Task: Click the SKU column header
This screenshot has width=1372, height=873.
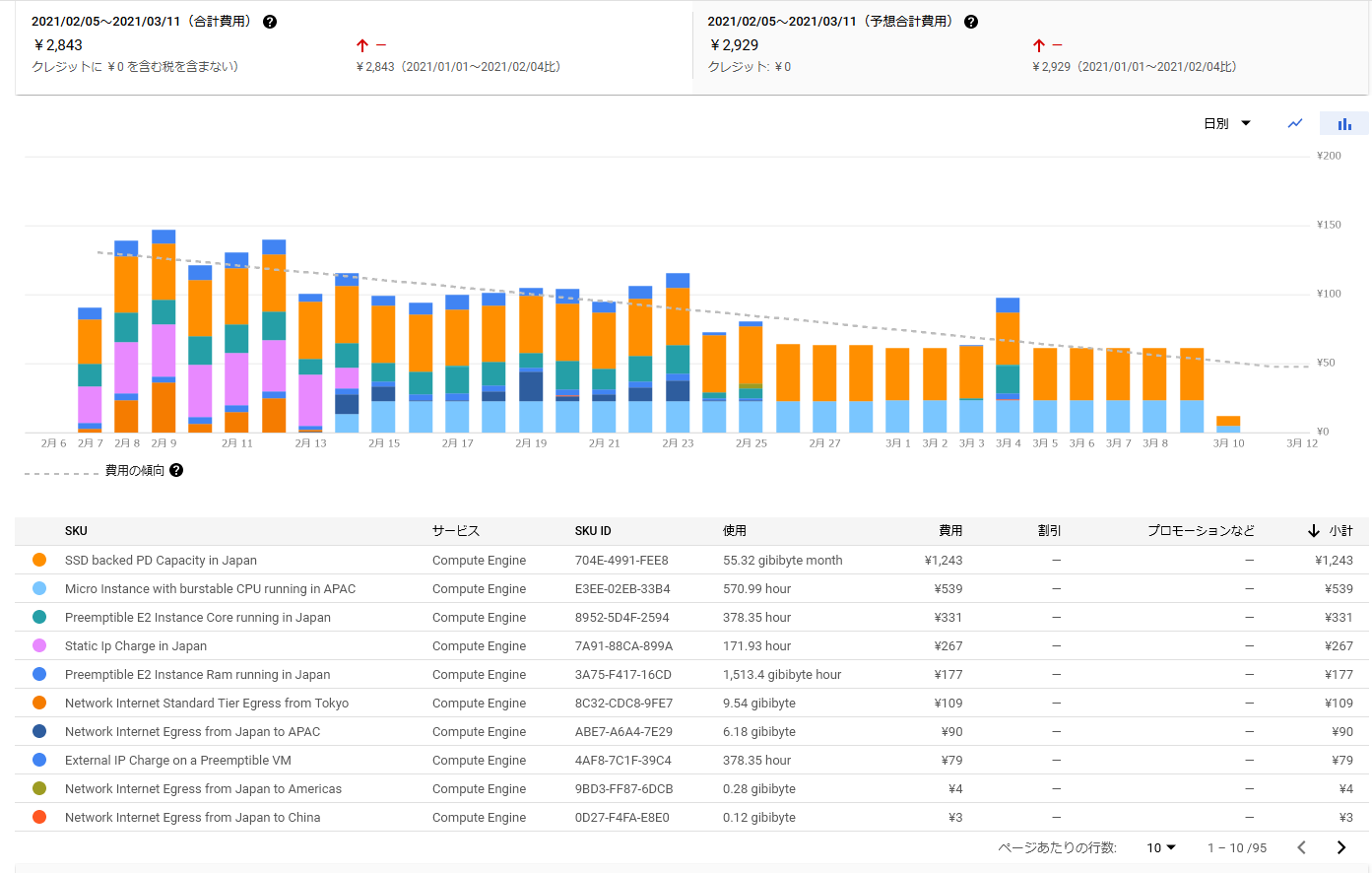Action: tap(76, 531)
